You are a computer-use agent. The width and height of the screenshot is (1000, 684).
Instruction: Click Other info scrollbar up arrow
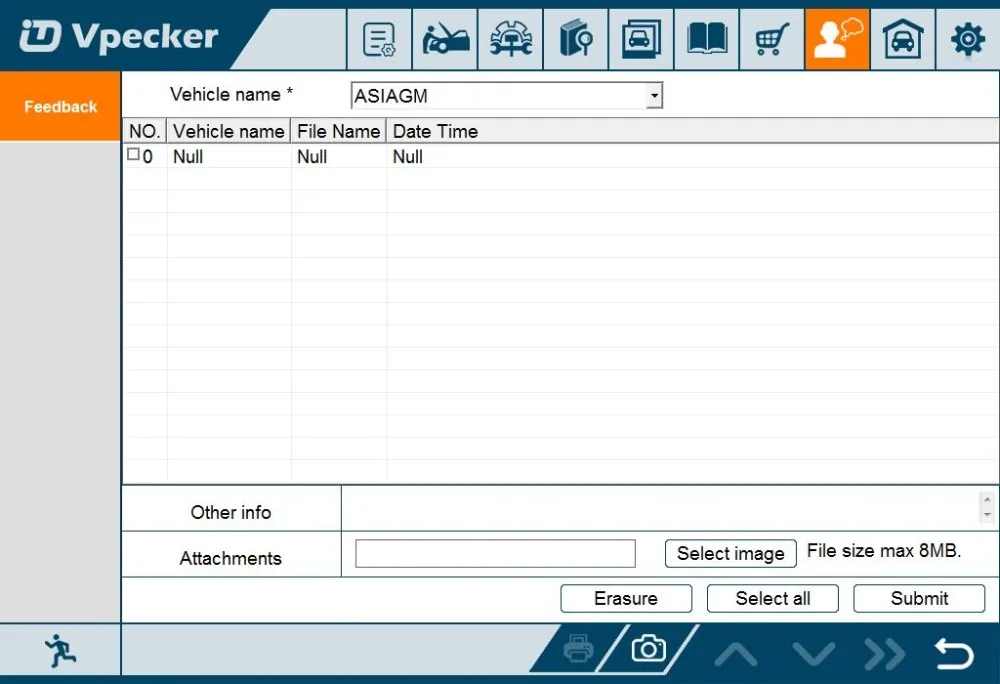(987, 499)
